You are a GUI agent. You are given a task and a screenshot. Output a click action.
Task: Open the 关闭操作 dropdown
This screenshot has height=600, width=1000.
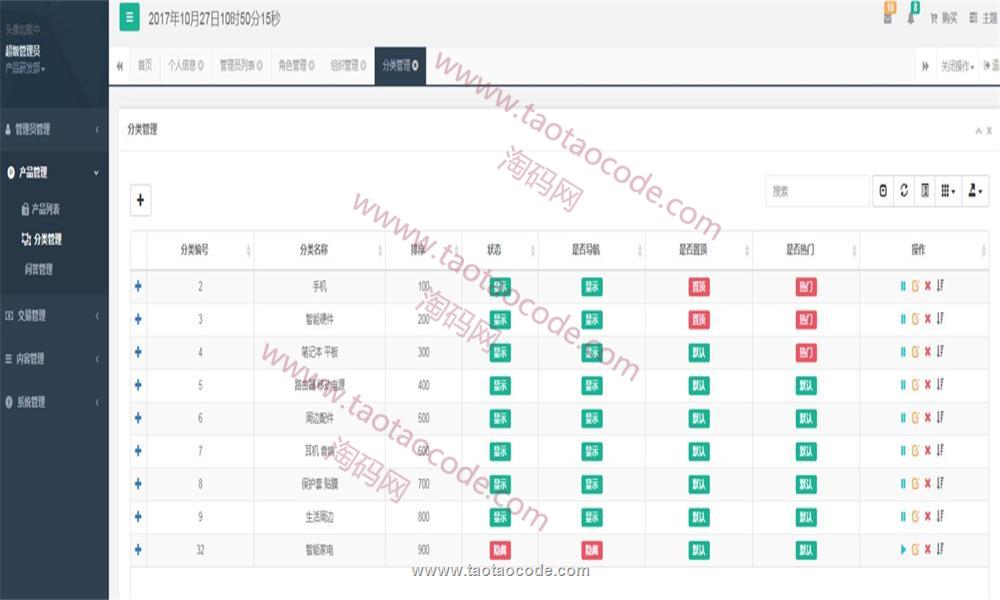tap(957, 66)
